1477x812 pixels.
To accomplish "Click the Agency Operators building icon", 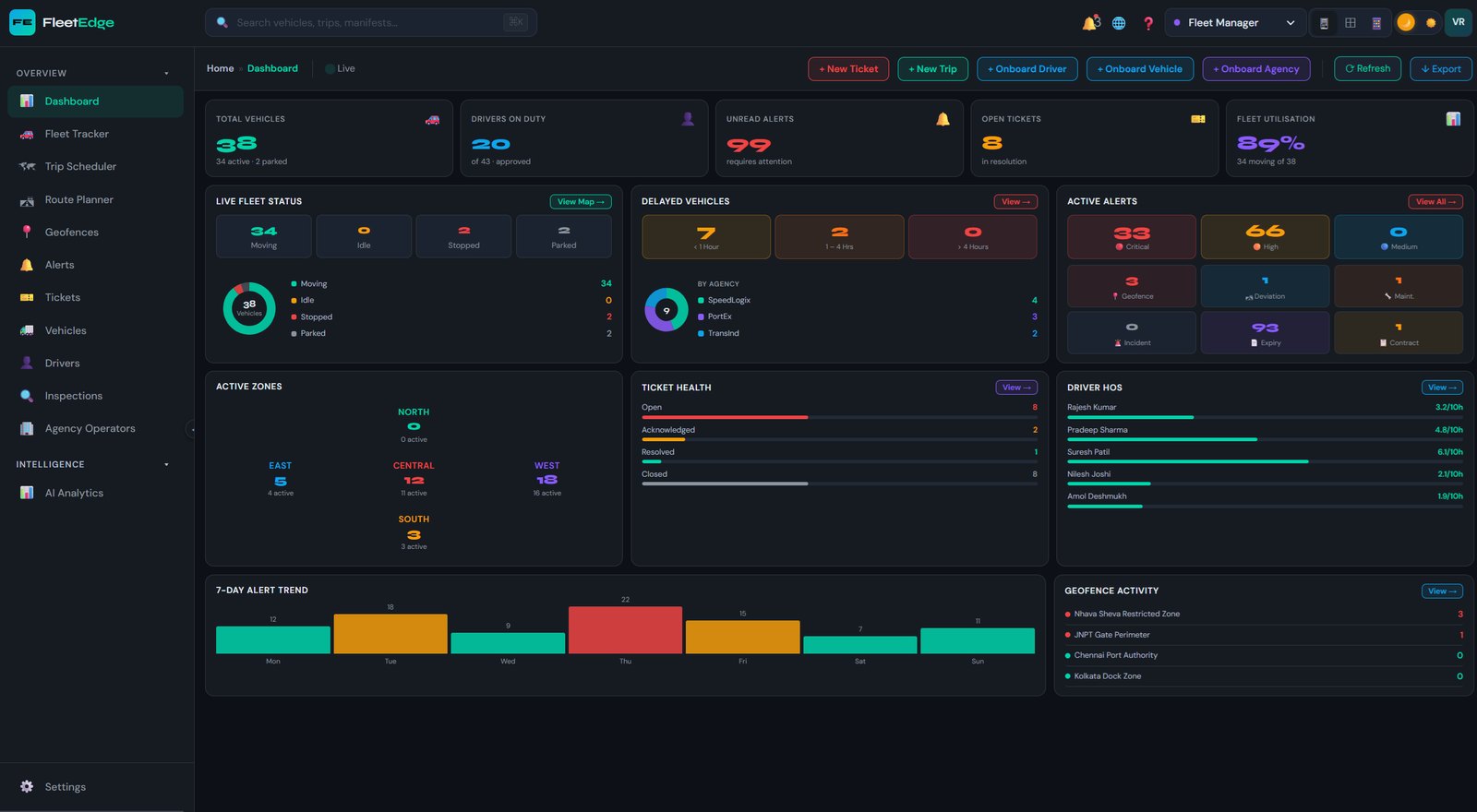I will 27,429.
